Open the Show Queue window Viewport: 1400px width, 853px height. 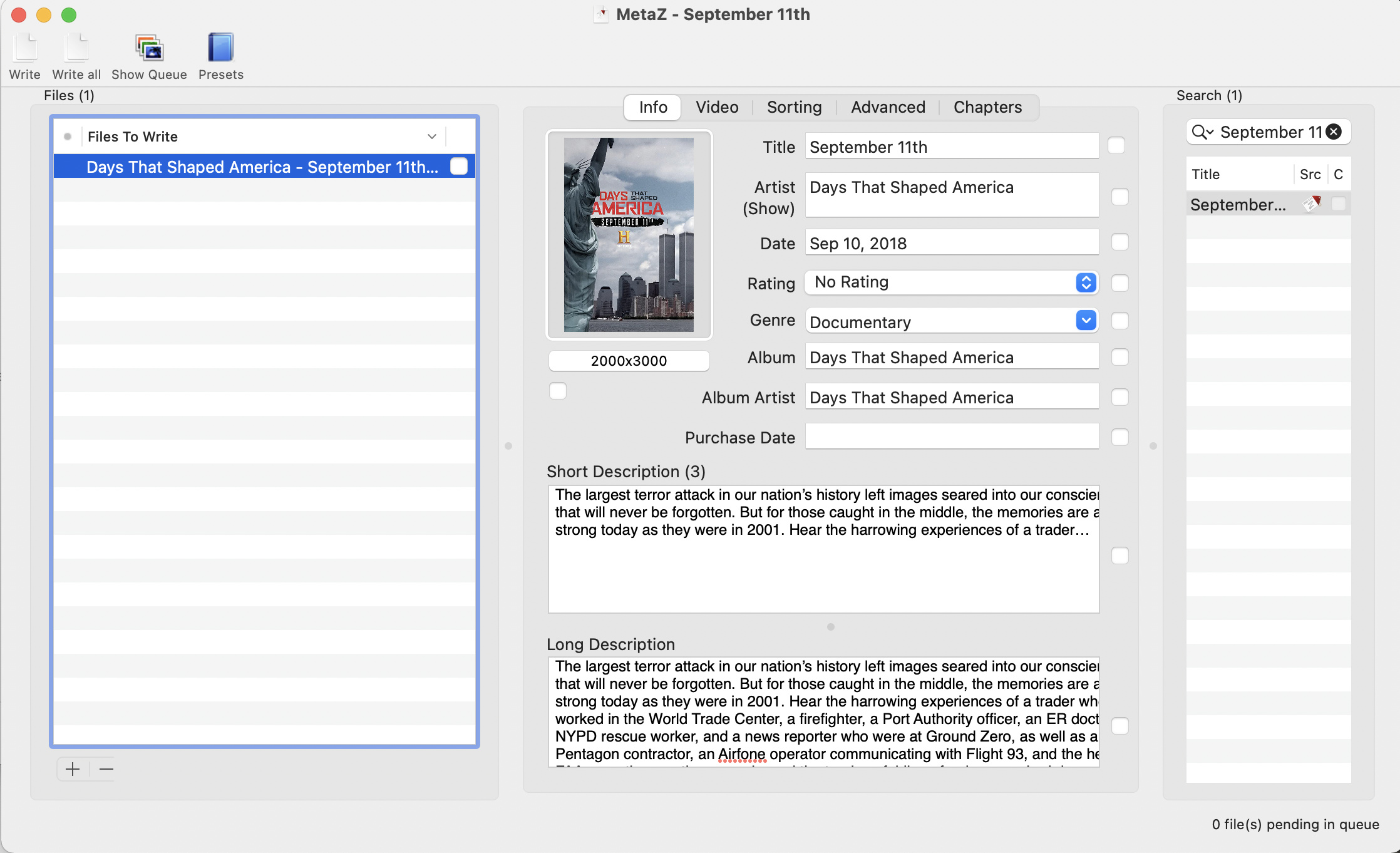pos(149,49)
